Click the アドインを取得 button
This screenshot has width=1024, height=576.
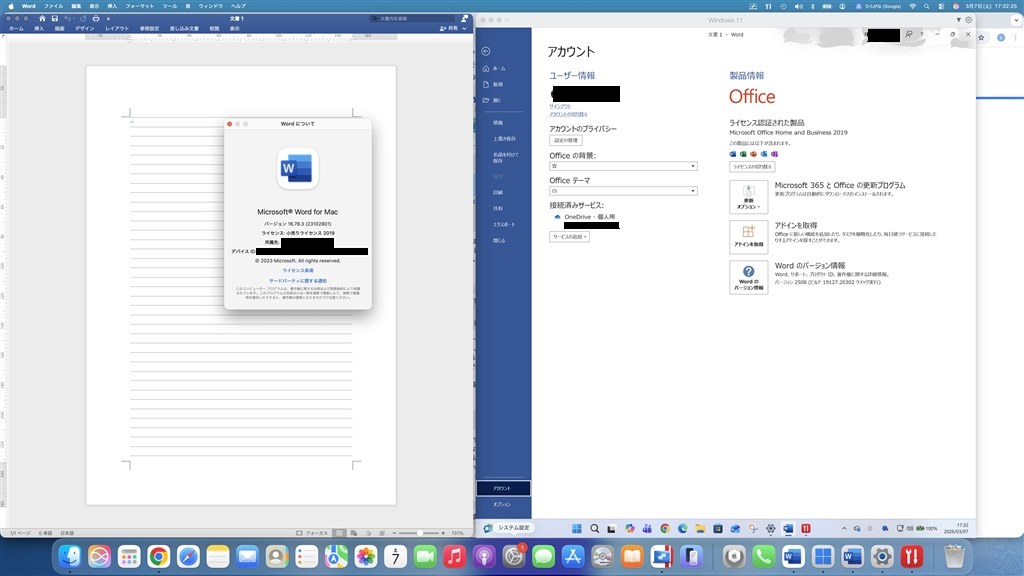[748, 237]
